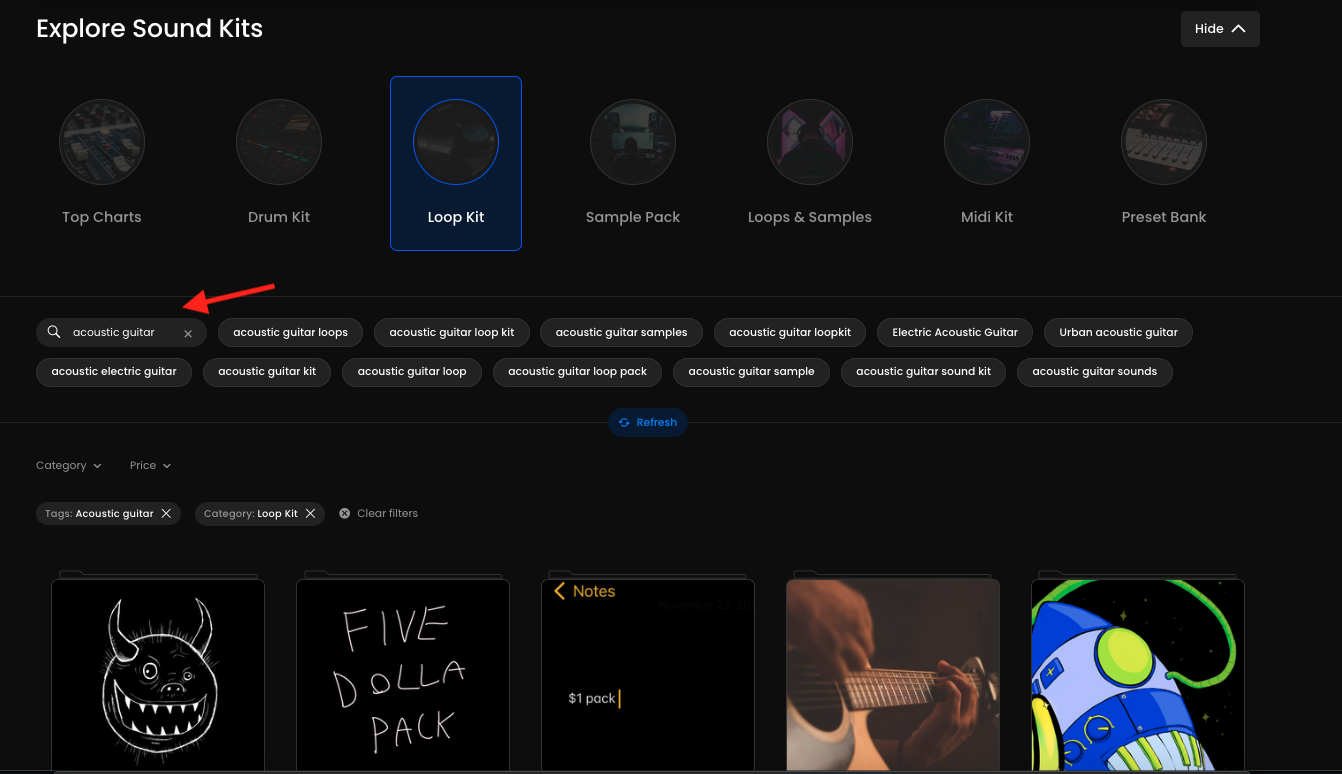Choose the 'Urban acoustic guitar' suggestion chip

[1118, 332]
